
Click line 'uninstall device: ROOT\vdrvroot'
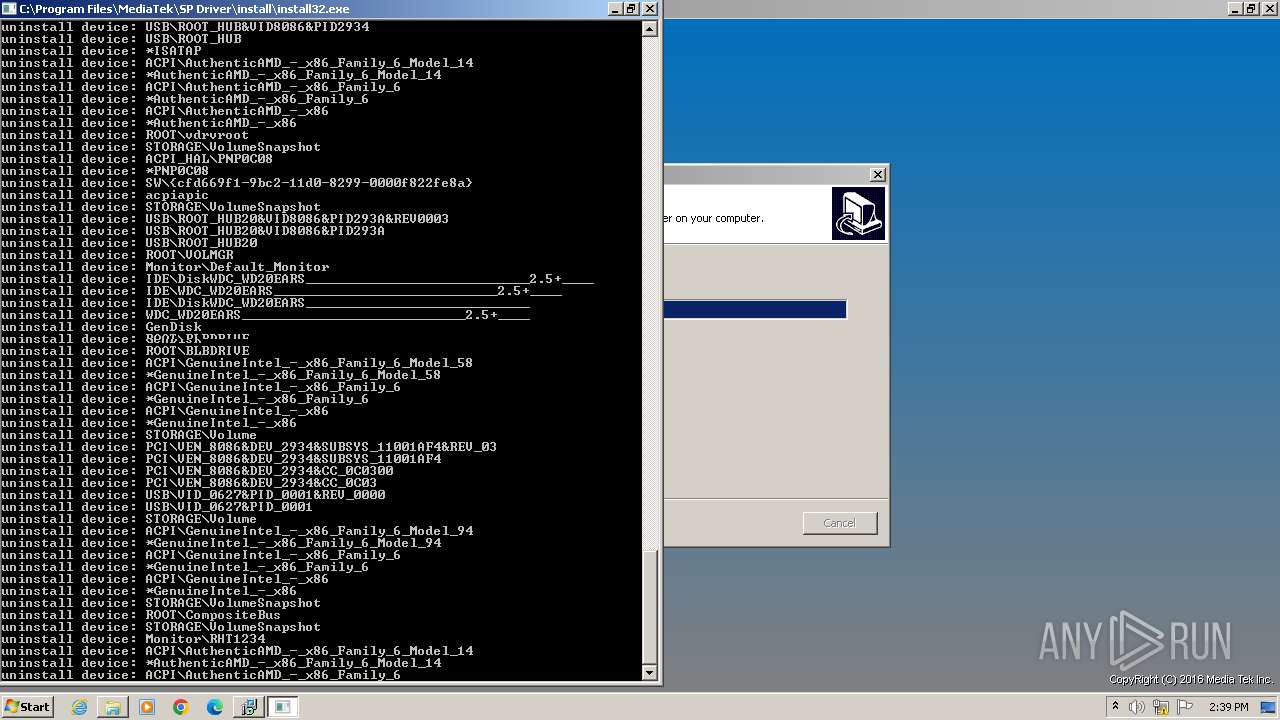click(125, 135)
